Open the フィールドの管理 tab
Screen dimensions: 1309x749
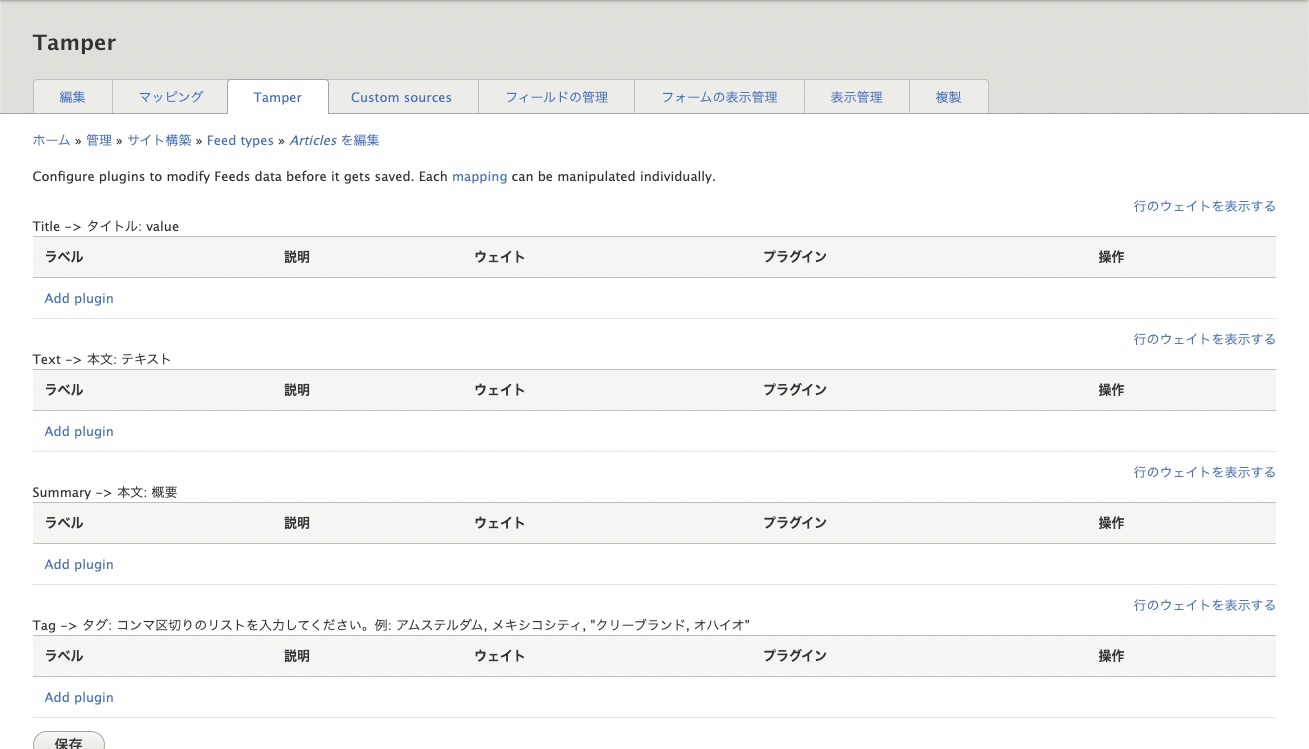click(556, 96)
